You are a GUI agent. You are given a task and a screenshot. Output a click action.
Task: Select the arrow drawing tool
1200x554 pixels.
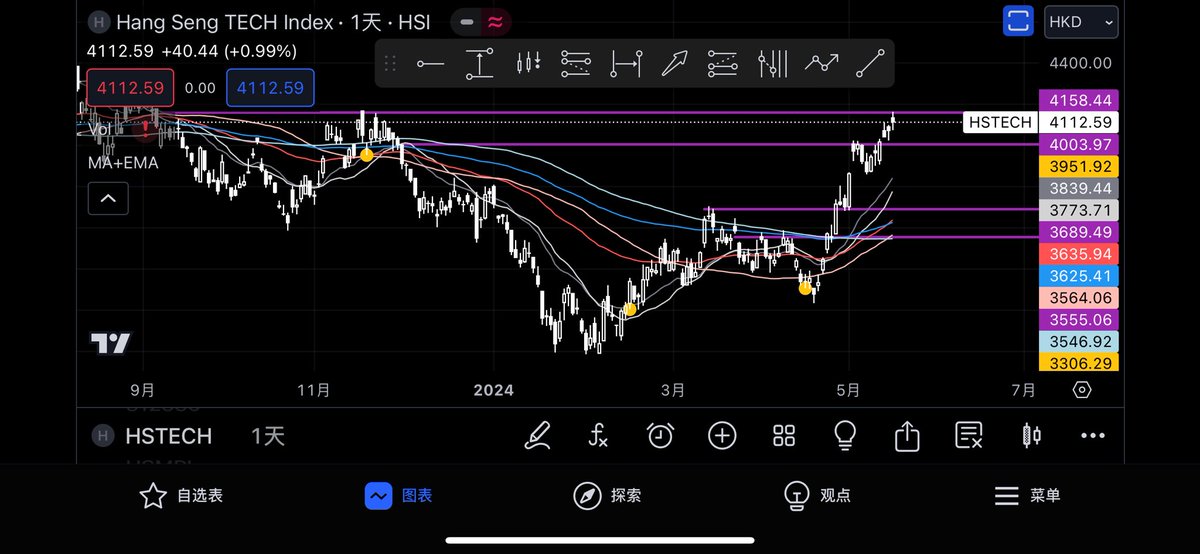675,63
